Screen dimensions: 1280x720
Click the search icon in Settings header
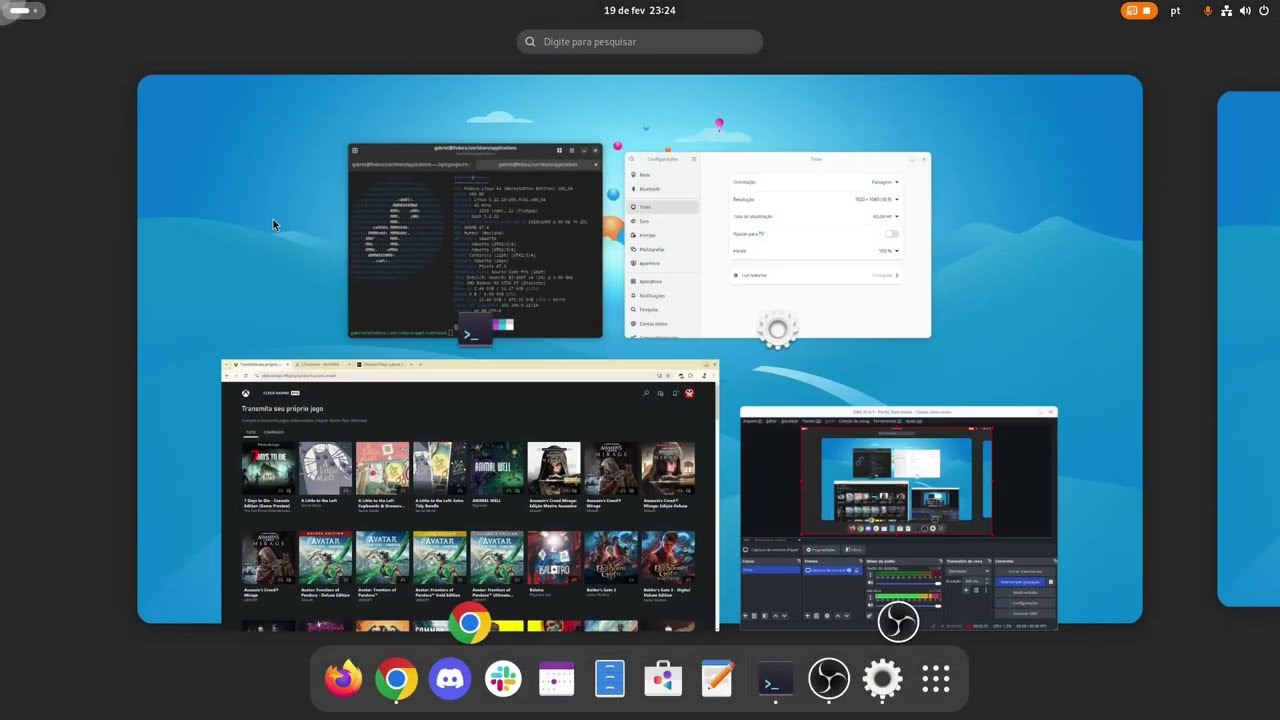click(x=632, y=159)
